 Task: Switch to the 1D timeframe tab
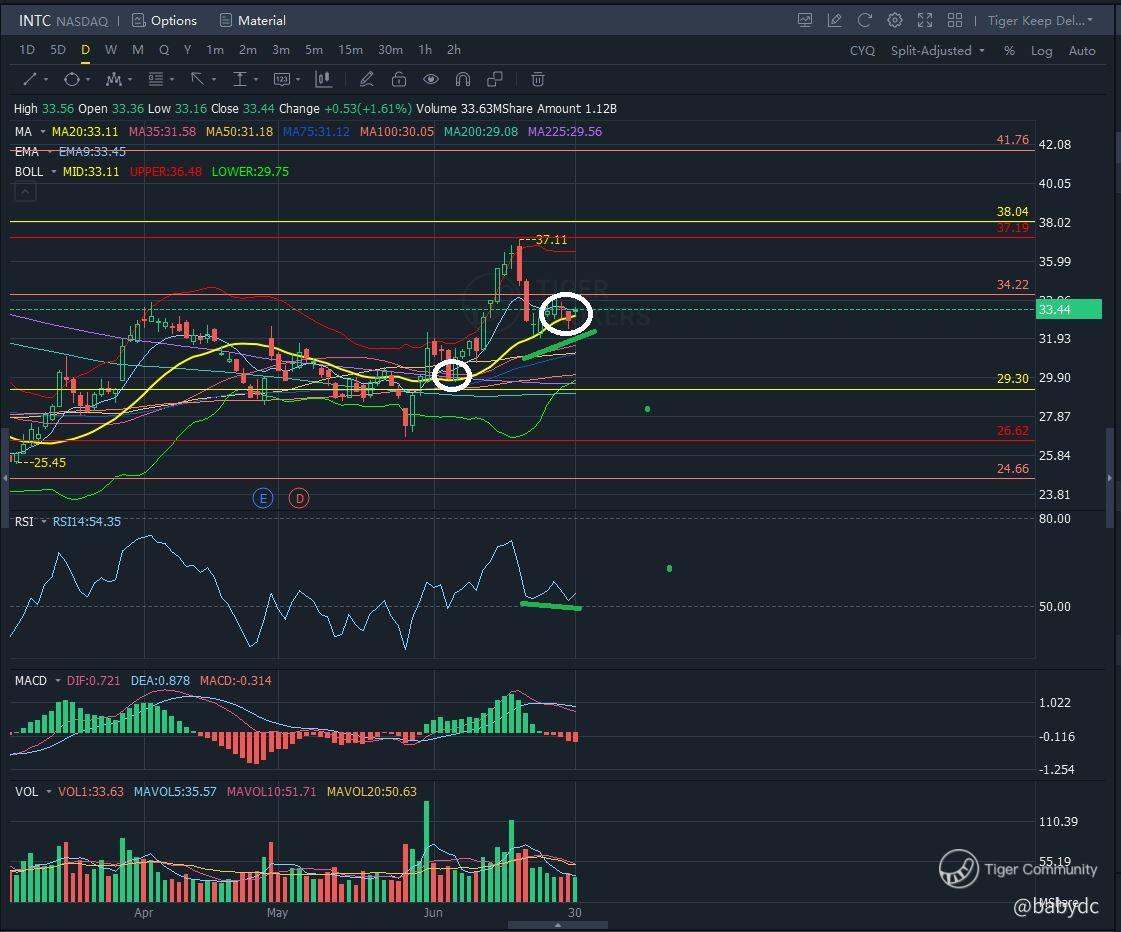pyautogui.click(x=26, y=50)
